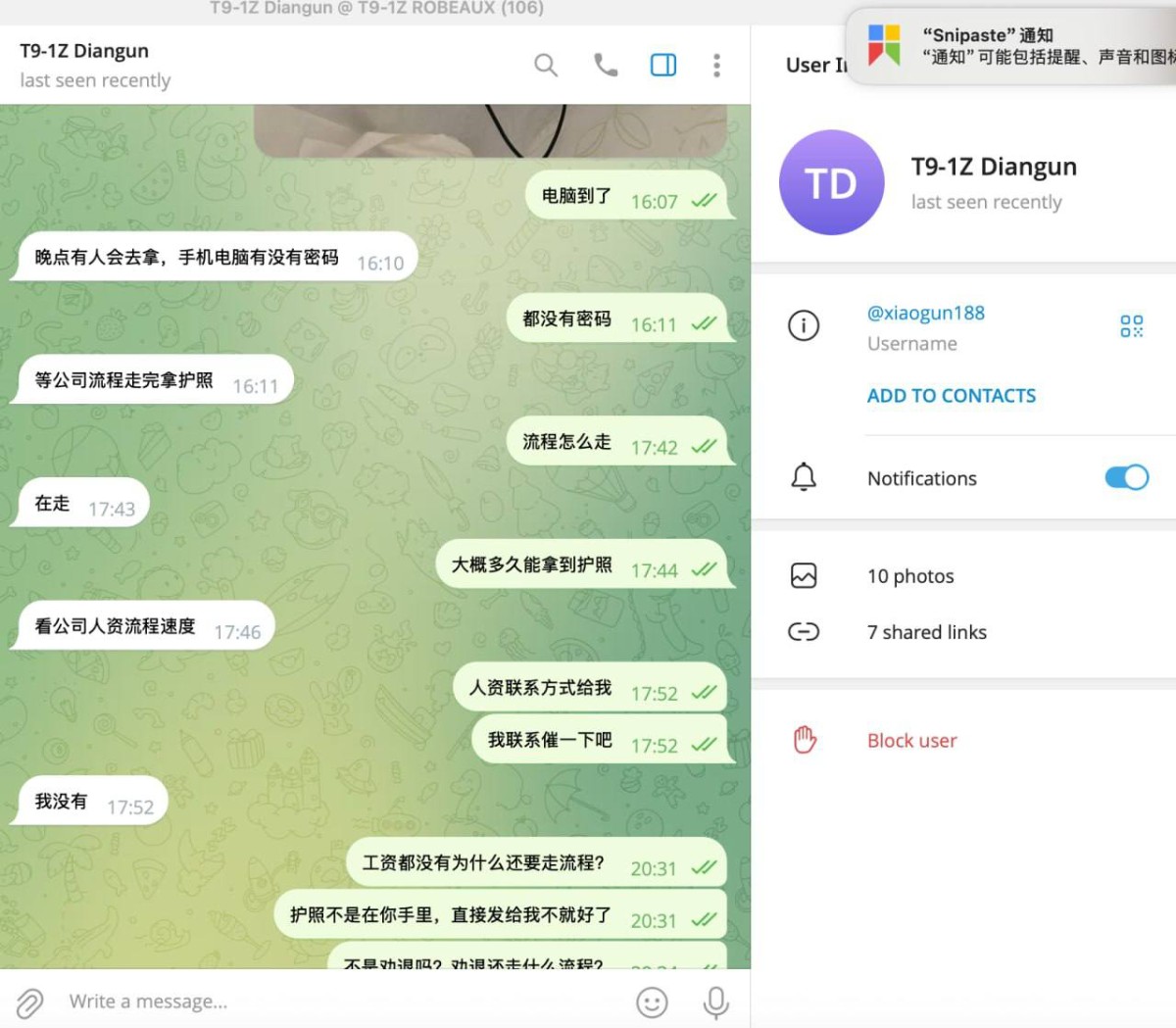Screen dimensions: 1176x1028
Task: Toggle the user info side panel icon
Action: [663, 66]
